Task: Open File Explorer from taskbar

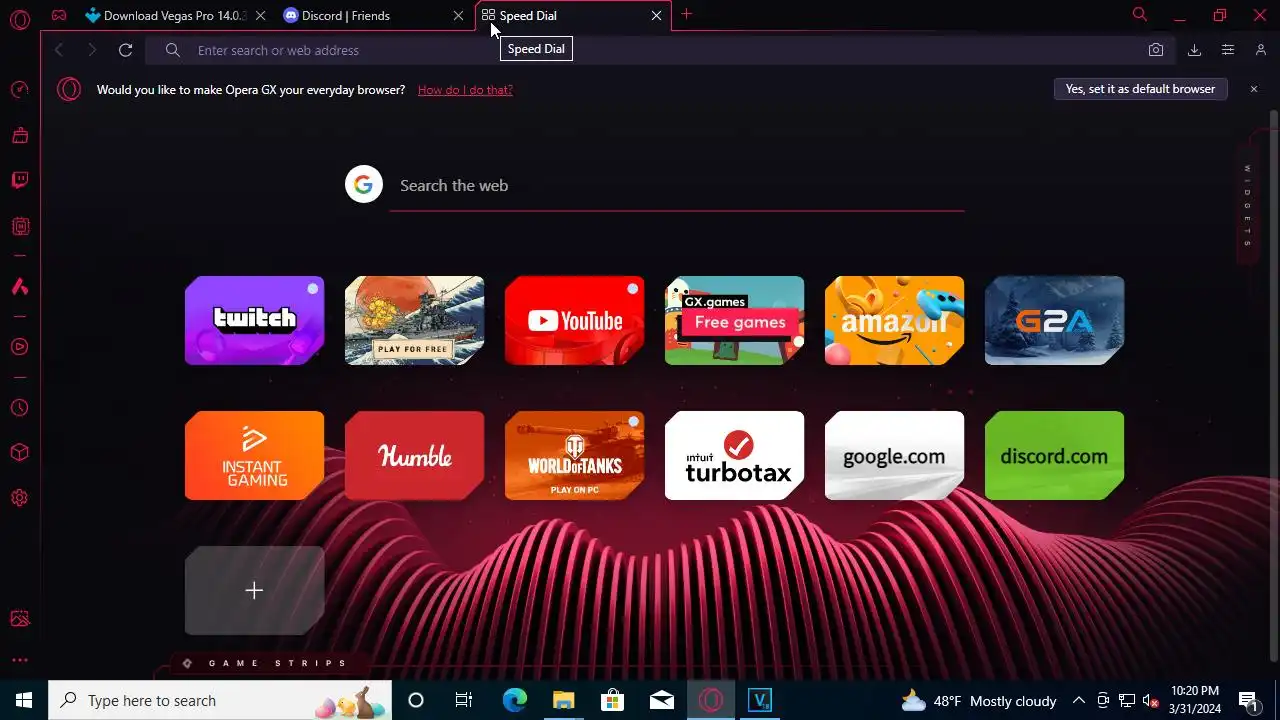Action: 563,700
